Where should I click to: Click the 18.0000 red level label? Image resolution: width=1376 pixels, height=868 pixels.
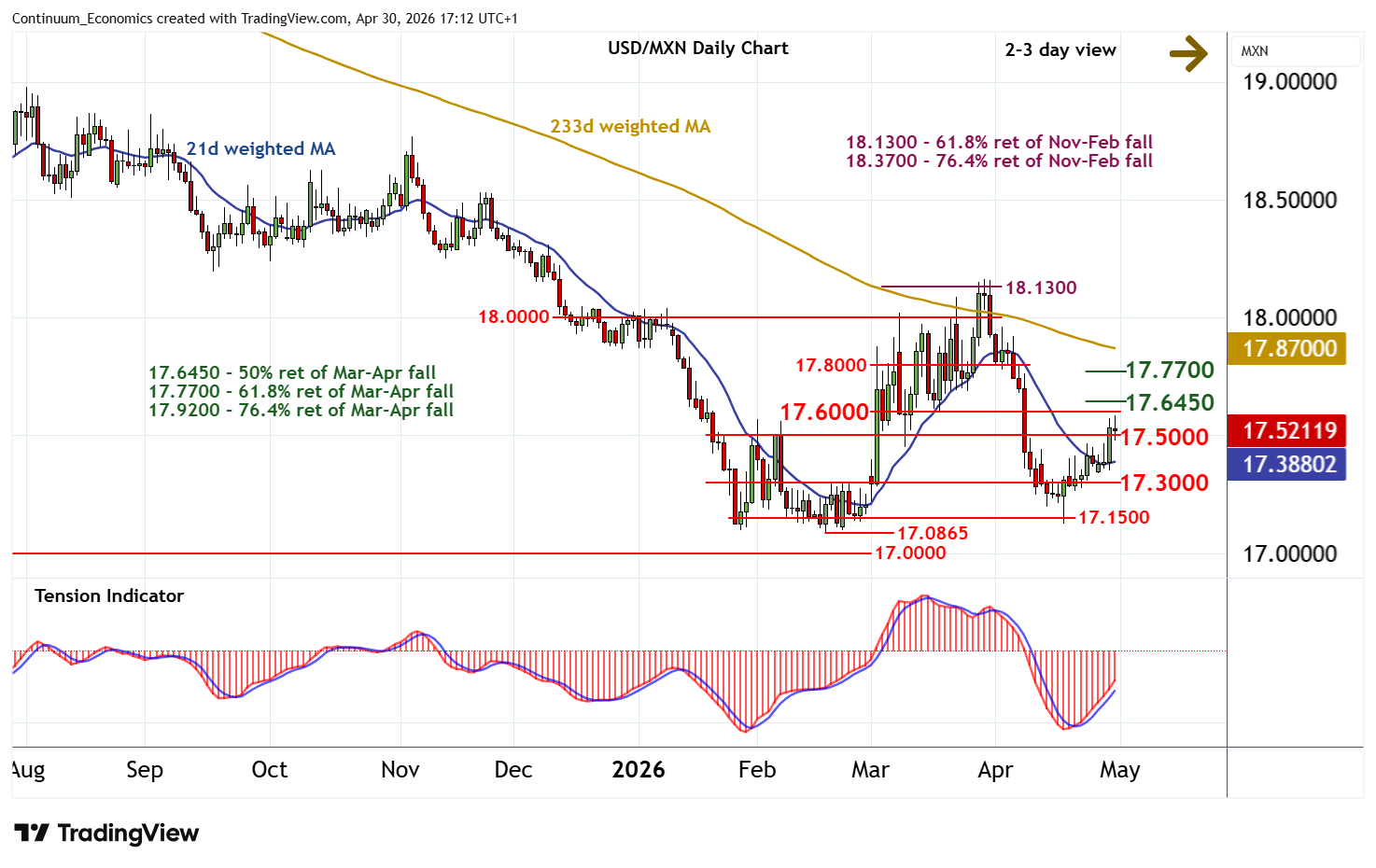pyautogui.click(x=513, y=317)
